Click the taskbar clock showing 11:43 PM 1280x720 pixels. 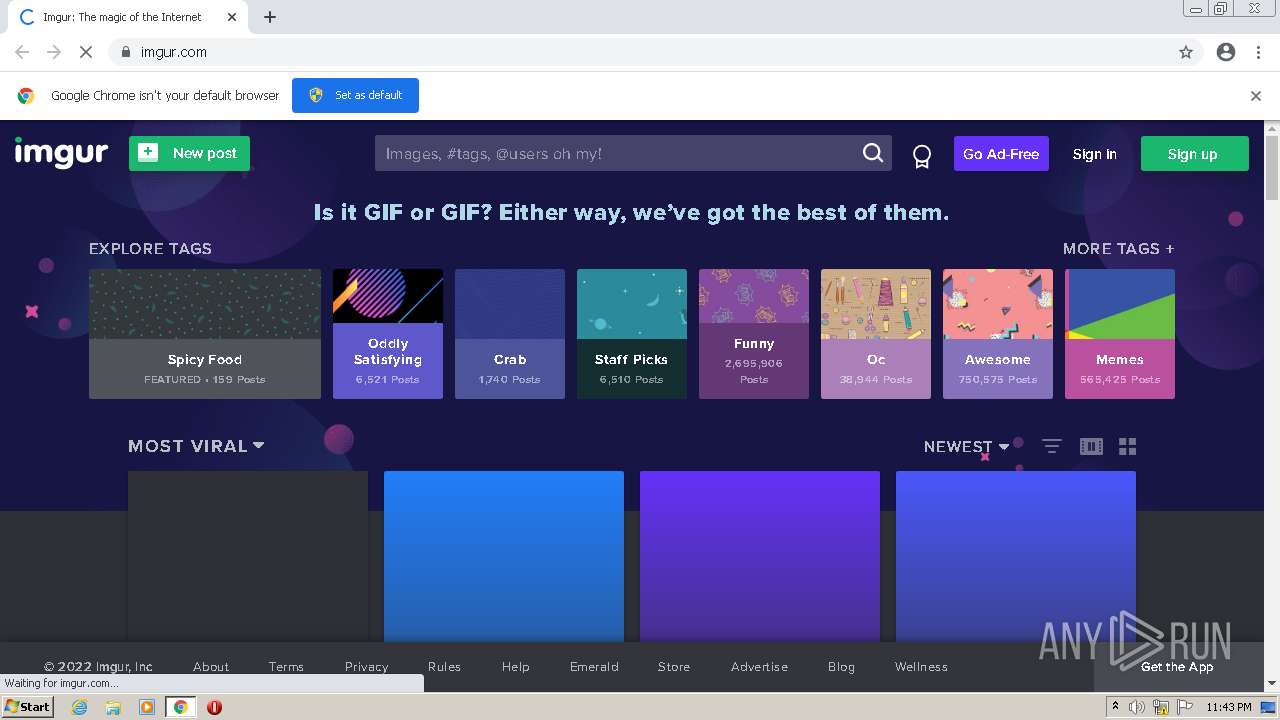(x=1229, y=707)
